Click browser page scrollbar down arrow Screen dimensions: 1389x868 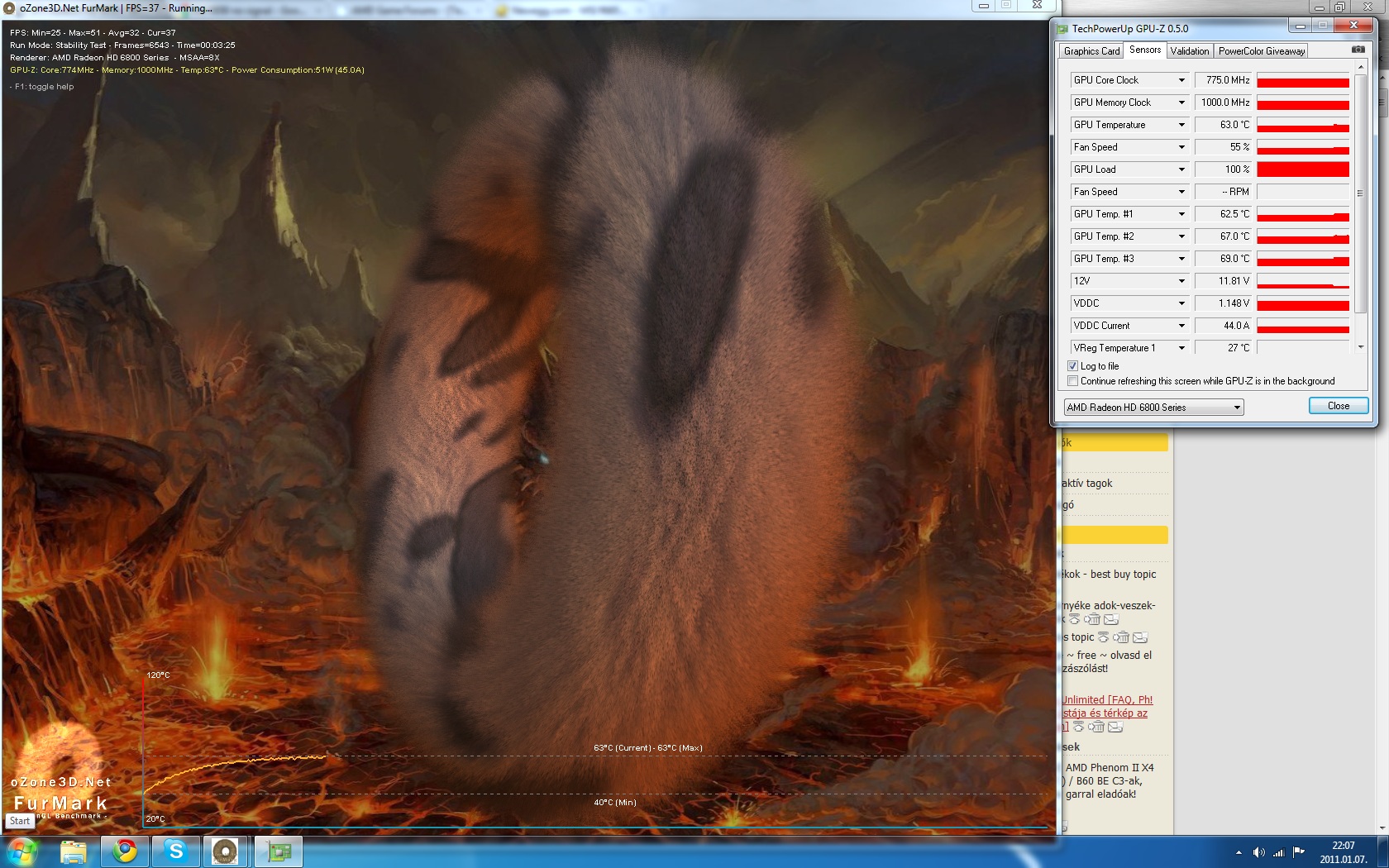[1382, 828]
